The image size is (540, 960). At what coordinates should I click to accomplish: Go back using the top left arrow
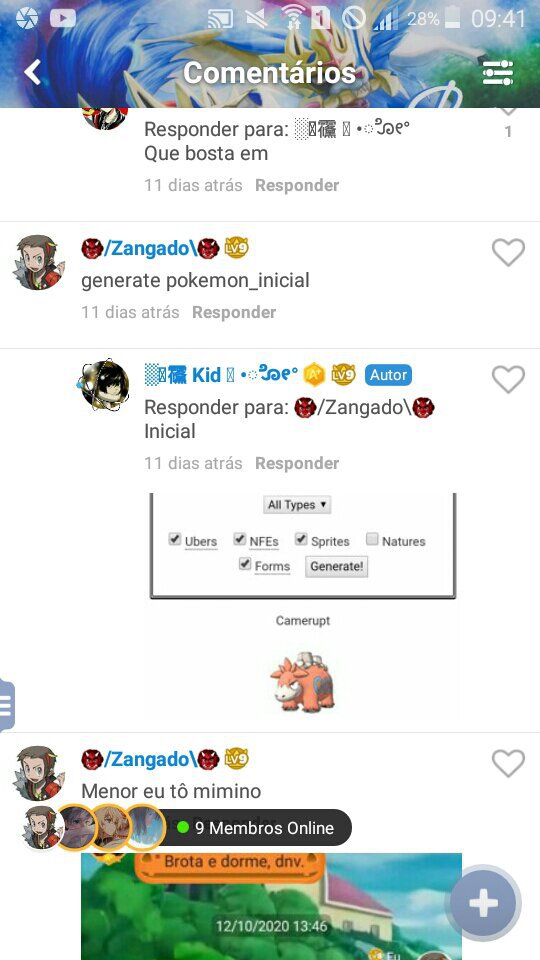(x=32, y=72)
